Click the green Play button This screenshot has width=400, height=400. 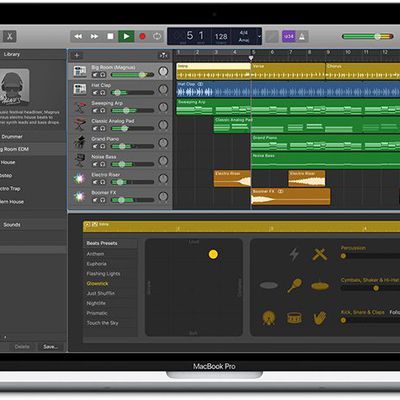(x=126, y=36)
